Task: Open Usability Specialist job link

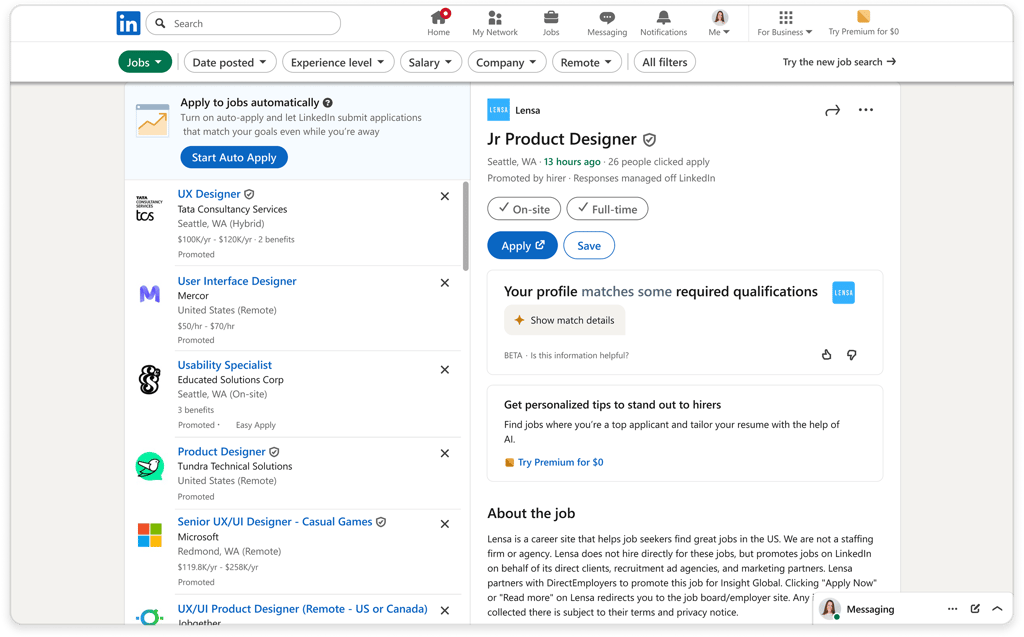Action: [225, 365]
